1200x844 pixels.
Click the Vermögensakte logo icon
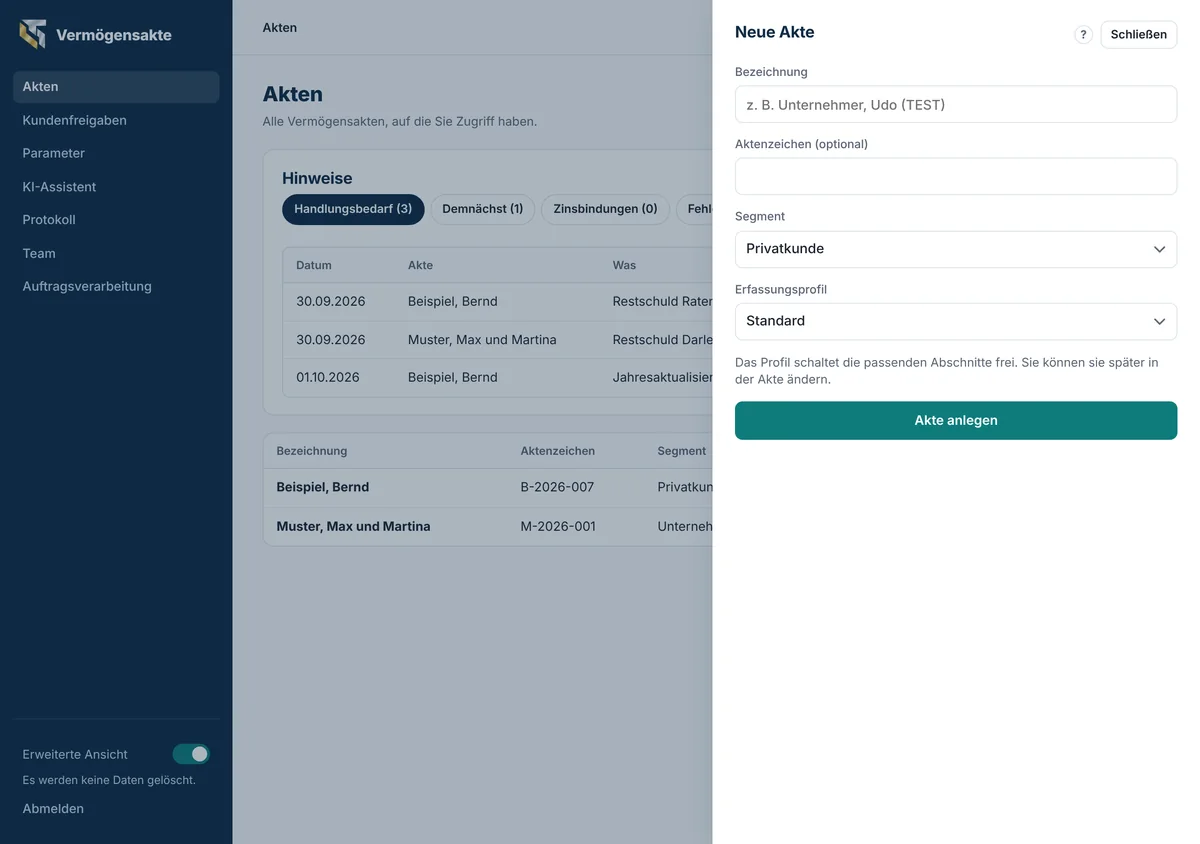[33, 34]
